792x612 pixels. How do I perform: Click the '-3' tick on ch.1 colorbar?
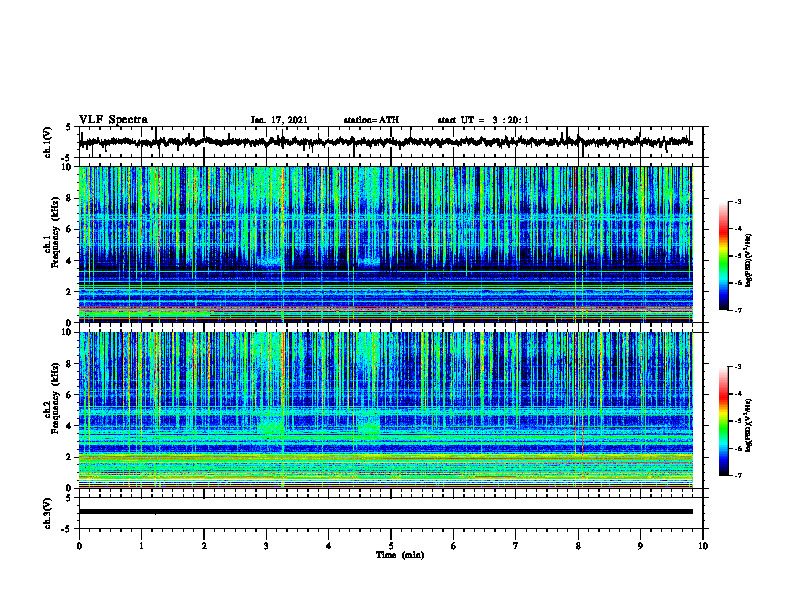[x=738, y=202]
